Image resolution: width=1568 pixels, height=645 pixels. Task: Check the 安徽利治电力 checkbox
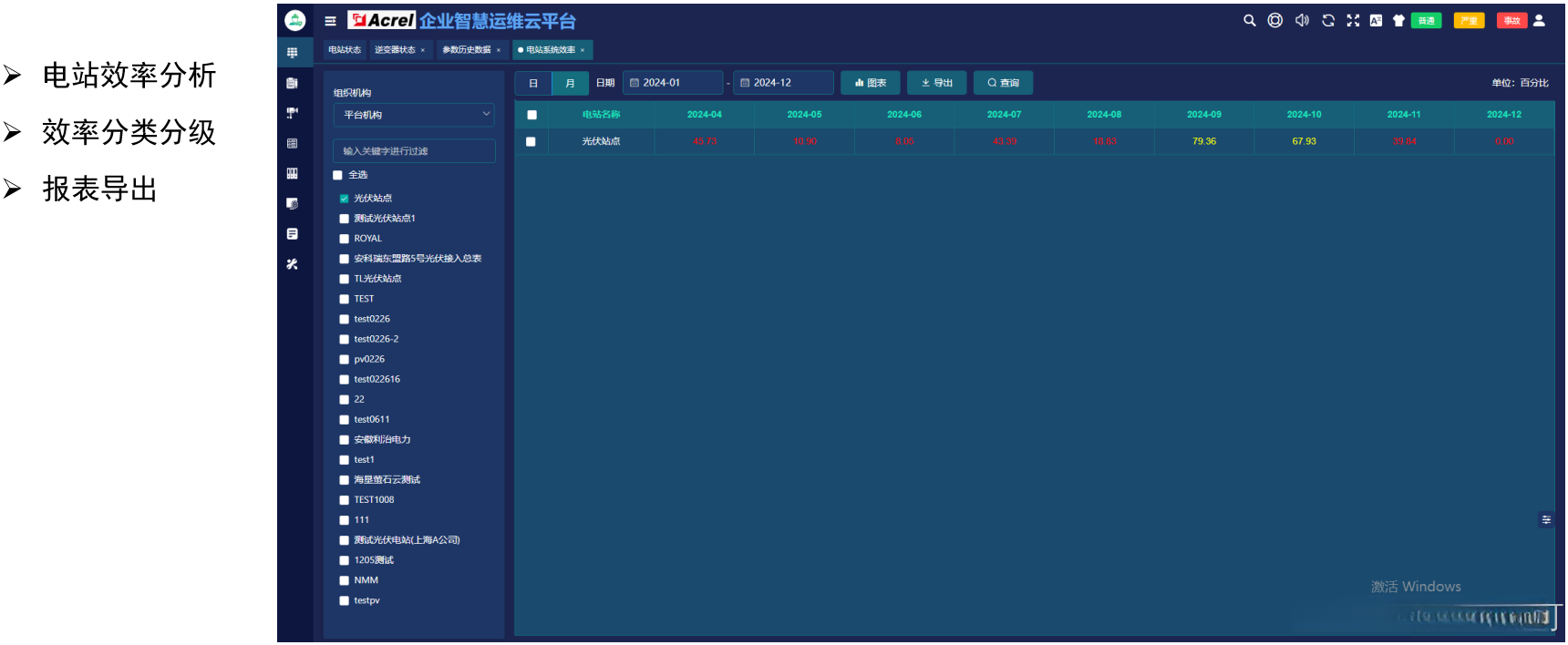[x=344, y=440]
